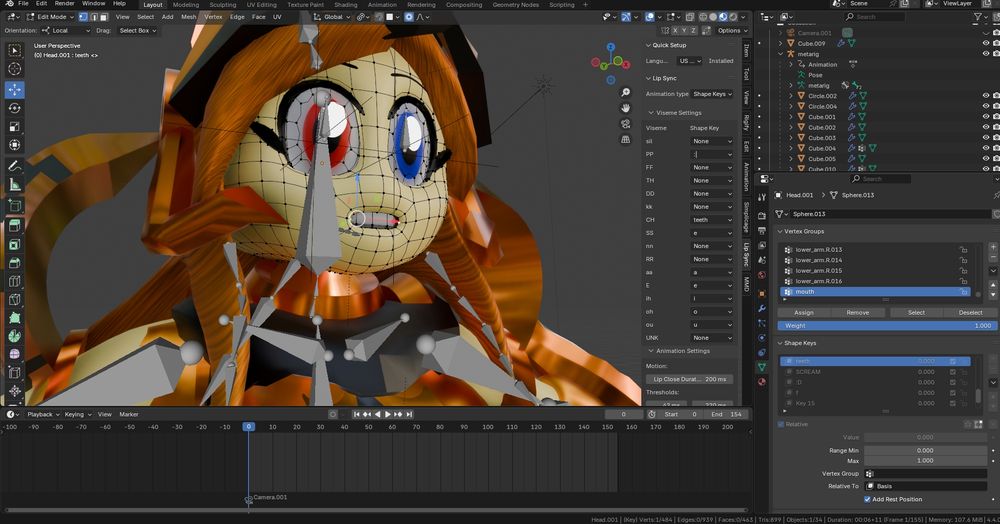The image size is (1000, 524).
Task: Open the Render menu
Action: point(65,4)
